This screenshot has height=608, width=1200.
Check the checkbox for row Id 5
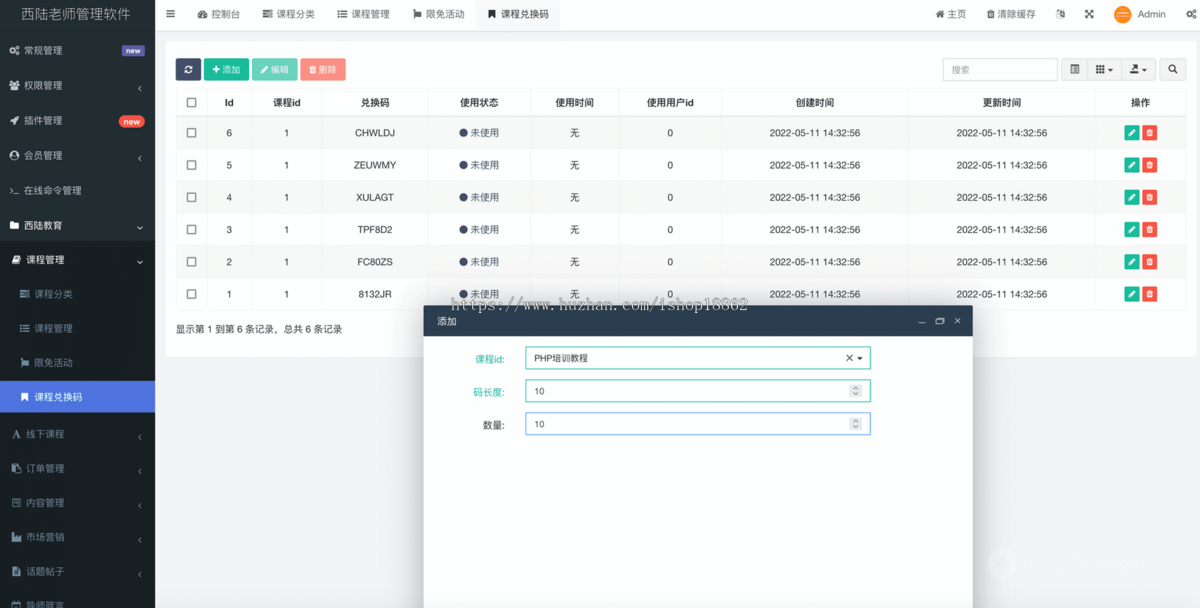click(x=191, y=165)
